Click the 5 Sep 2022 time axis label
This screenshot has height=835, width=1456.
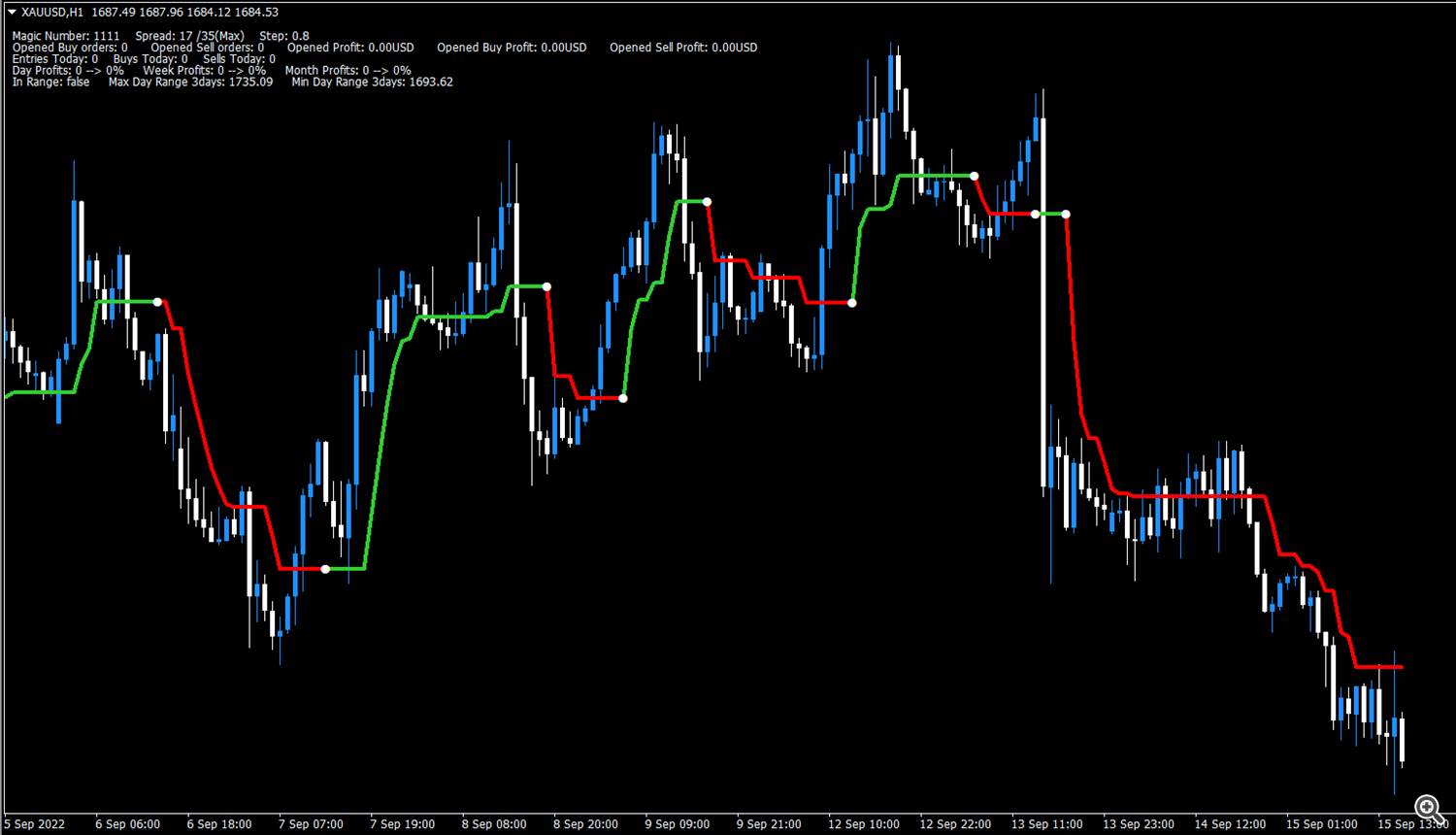(x=35, y=824)
